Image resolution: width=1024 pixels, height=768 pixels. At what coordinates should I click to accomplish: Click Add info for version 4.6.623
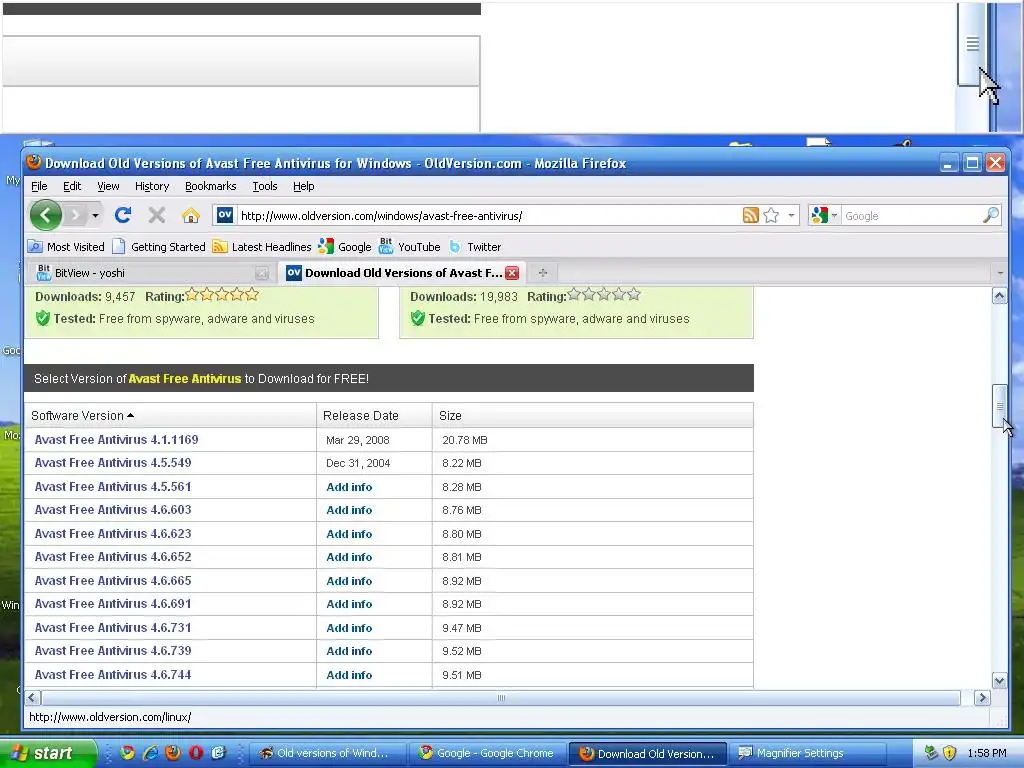click(349, 534)
